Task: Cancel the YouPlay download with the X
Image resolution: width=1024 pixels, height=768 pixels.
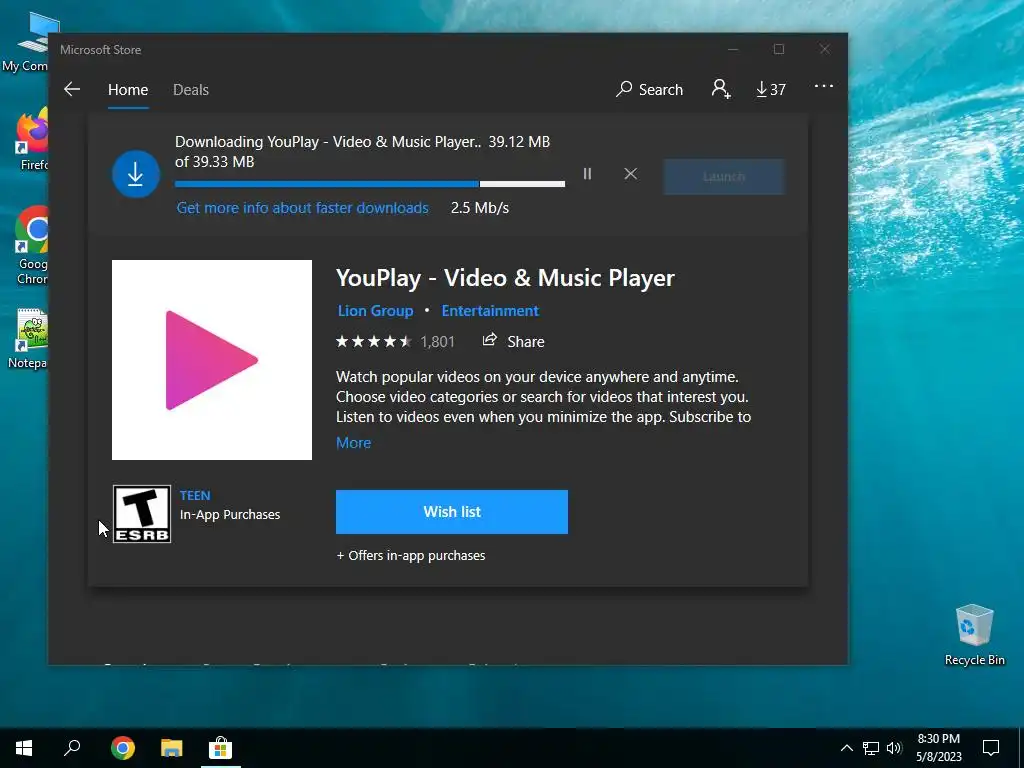Action: pyautogui.click(x=630, y=174)
